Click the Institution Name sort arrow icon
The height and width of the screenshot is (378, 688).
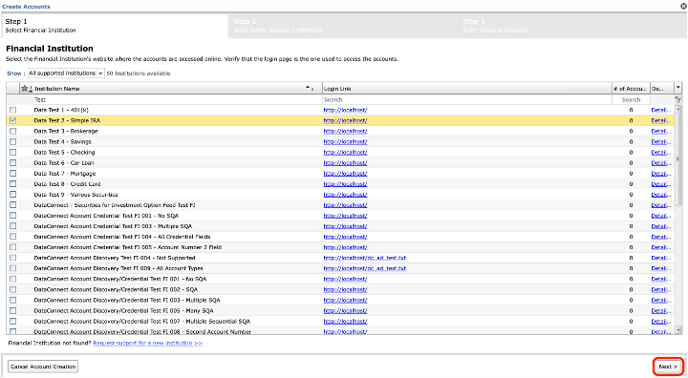[308, 88]
